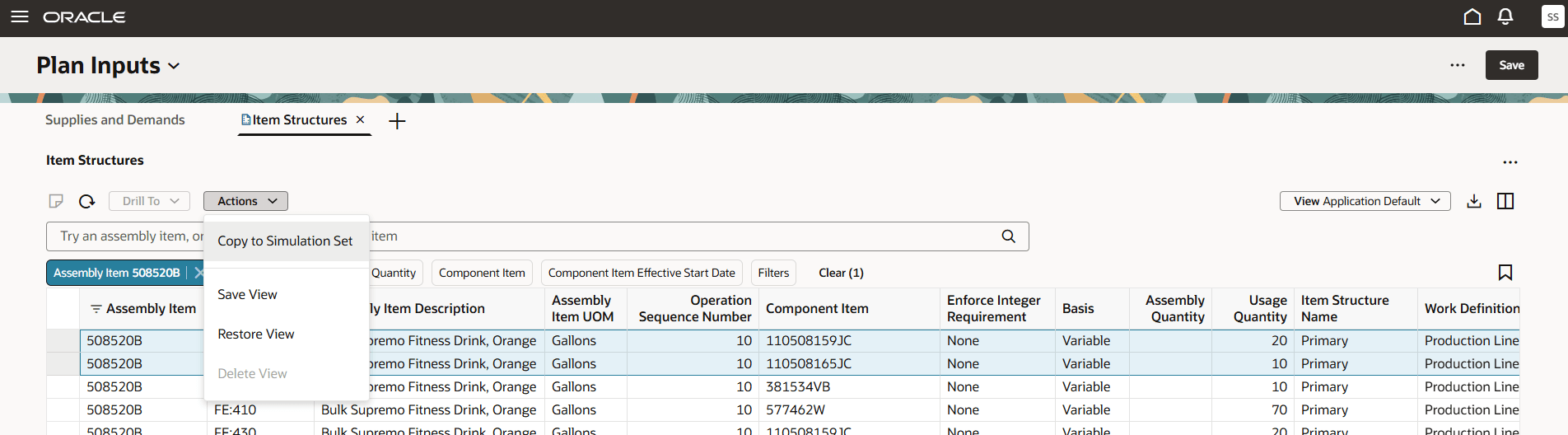This screenshot has height=435, width=1568.
Task: Open the hamburger navigation menu
Action: click(x=20, y=16)
